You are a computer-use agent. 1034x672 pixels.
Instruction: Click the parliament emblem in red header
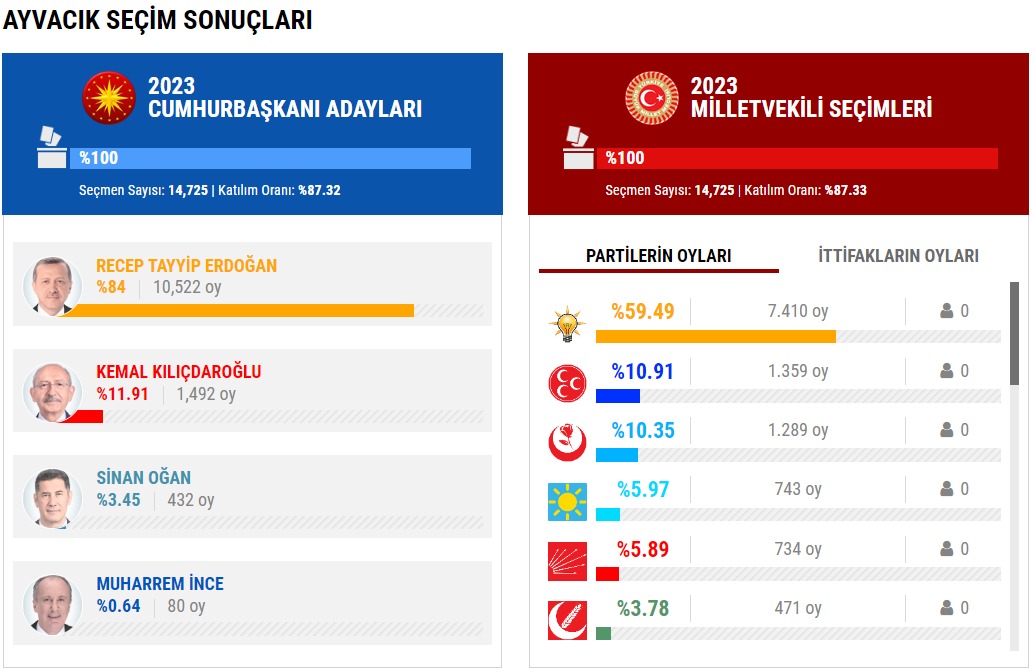coord(652,98)
